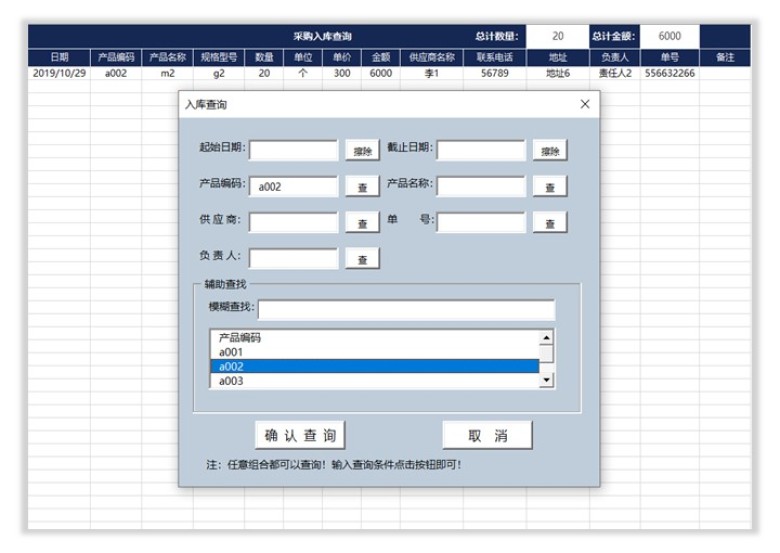
Task: Click the 查 button beside 负责人
Action: [363, 259]
